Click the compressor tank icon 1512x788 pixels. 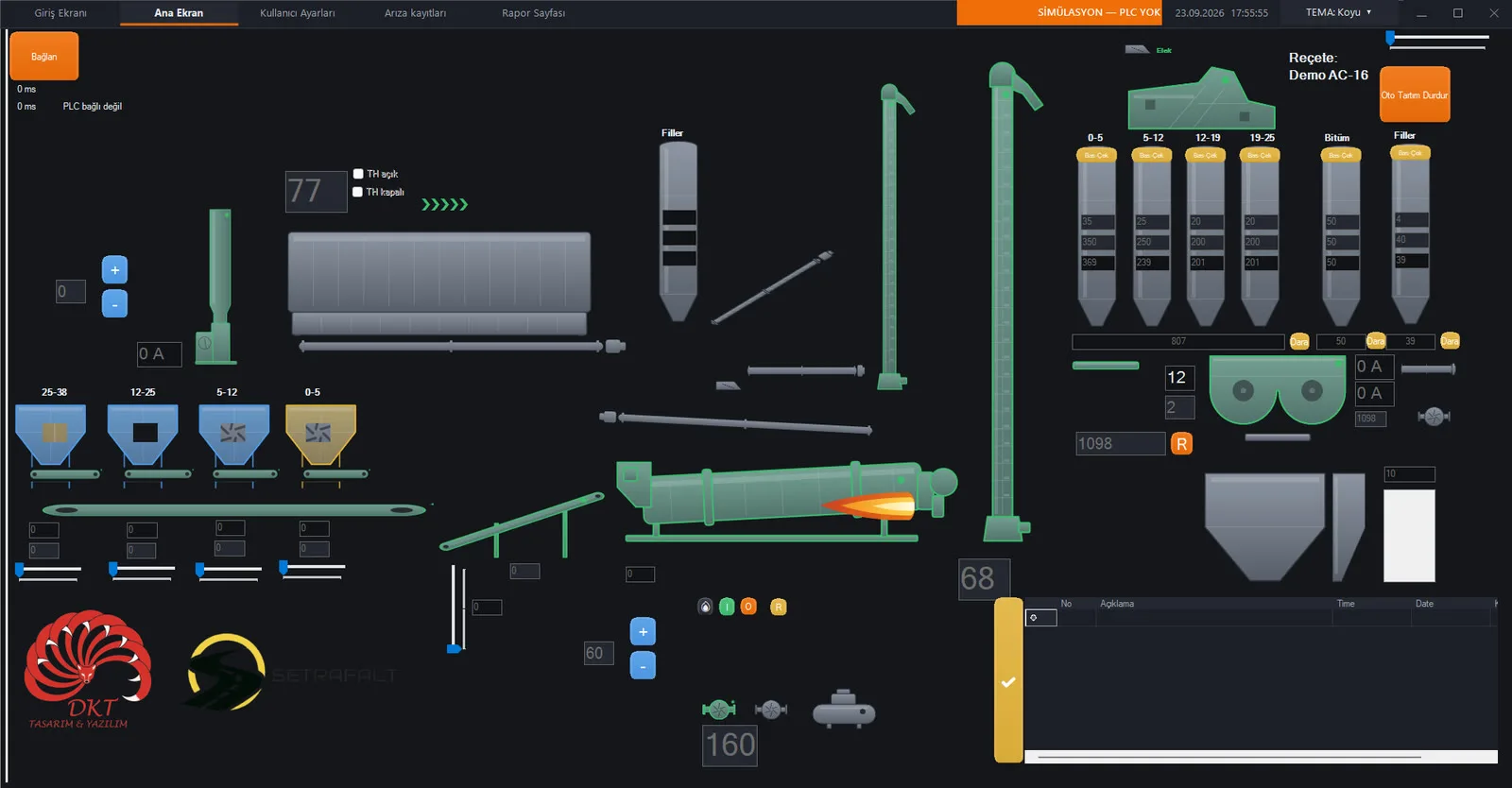tap(844, 709)
